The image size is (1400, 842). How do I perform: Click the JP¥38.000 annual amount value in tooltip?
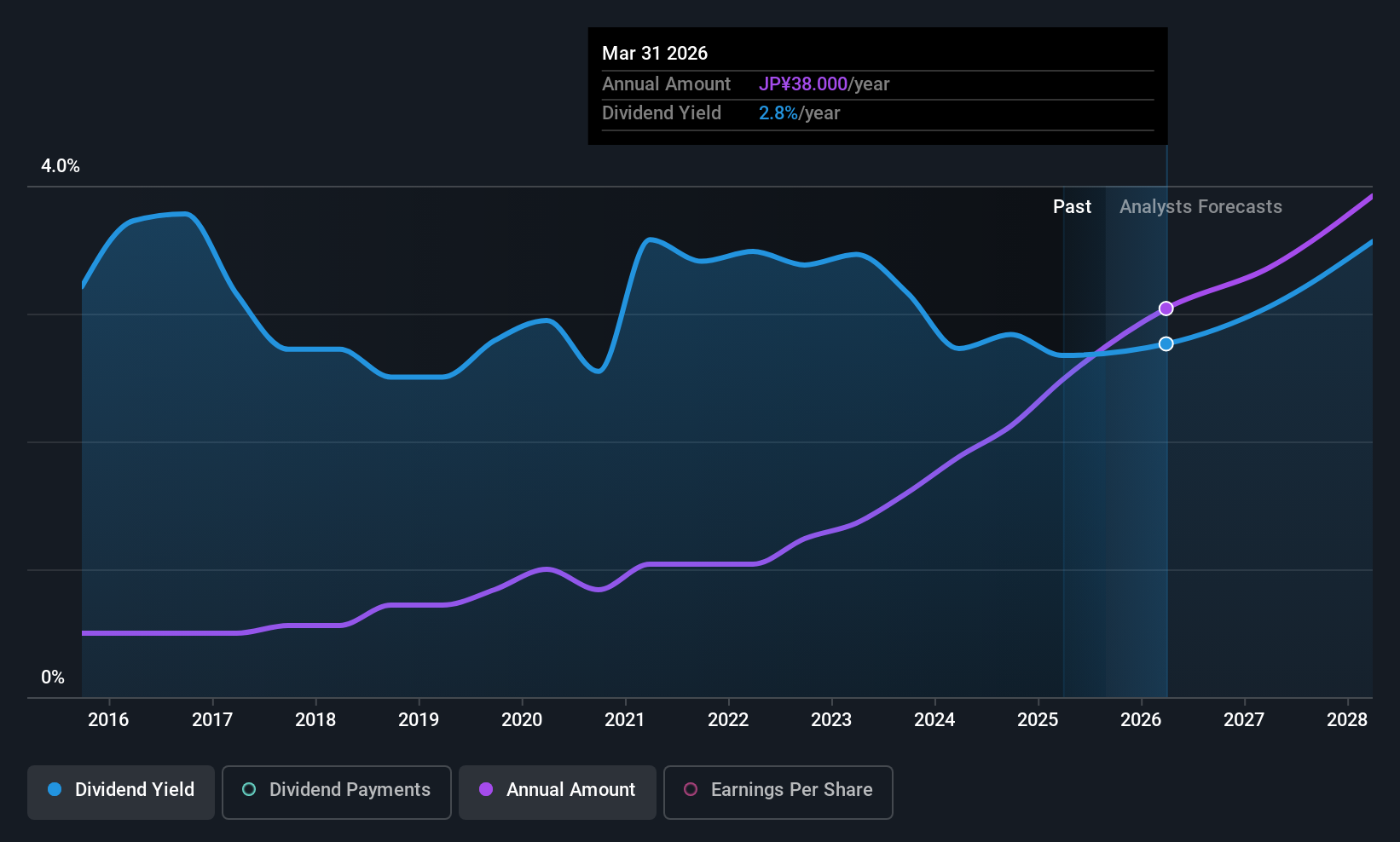[803, 84]
